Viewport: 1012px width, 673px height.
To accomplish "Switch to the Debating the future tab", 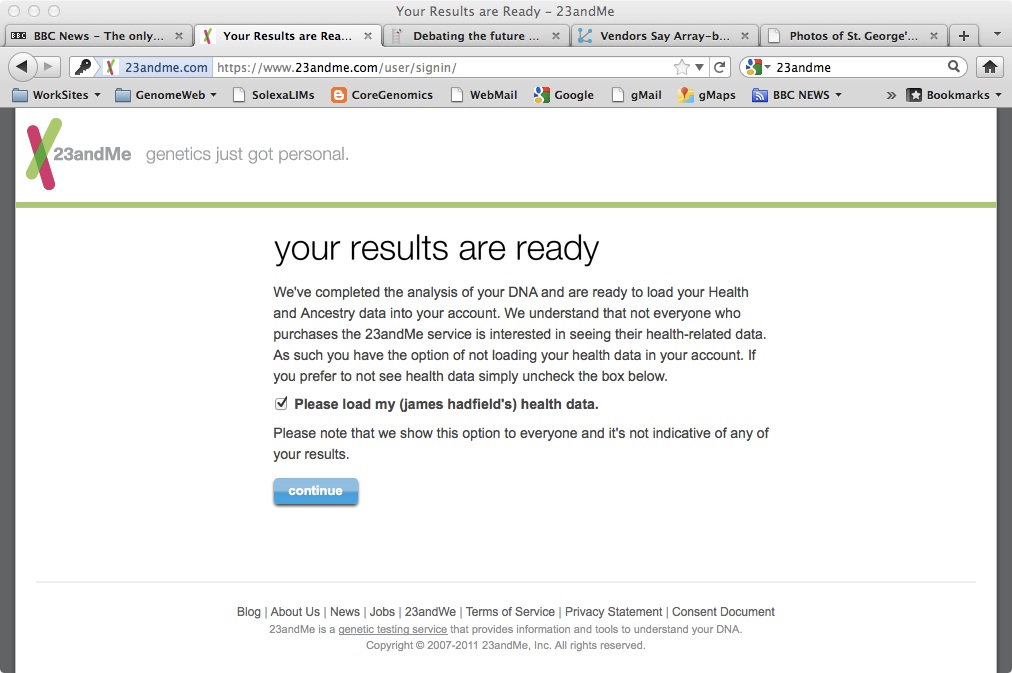I will (475, 36).
